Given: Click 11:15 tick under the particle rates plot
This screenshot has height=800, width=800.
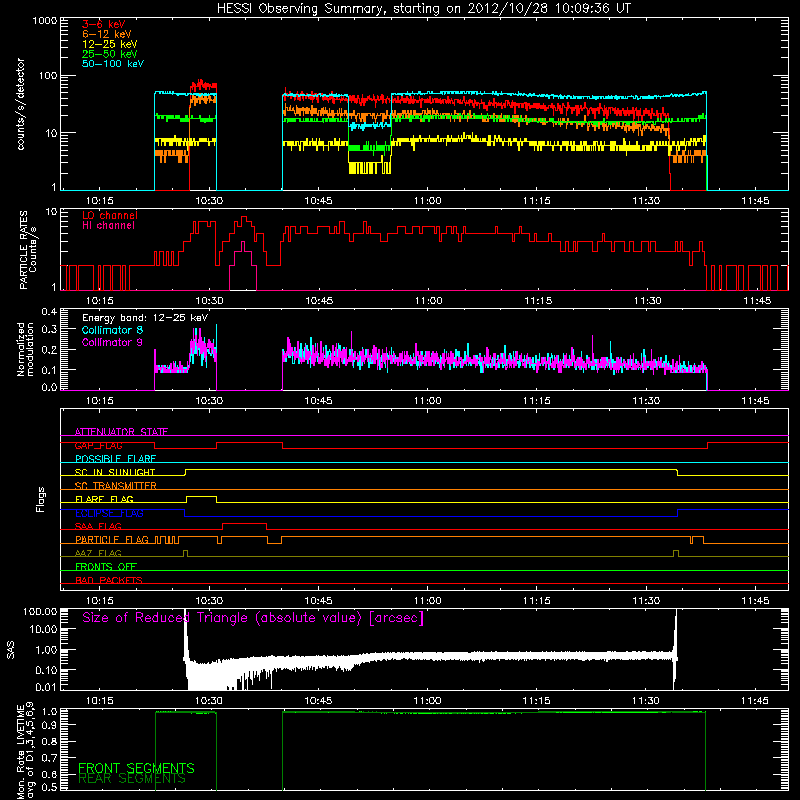Looking at the screenshot, I should point(538,301).
